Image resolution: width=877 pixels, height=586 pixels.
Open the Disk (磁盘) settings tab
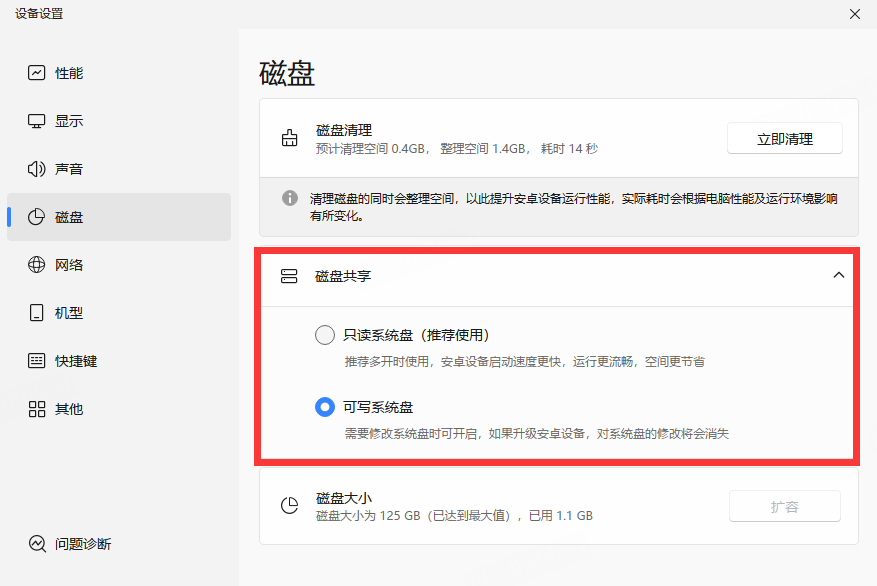pyautogui.click(x=68, y=217)
